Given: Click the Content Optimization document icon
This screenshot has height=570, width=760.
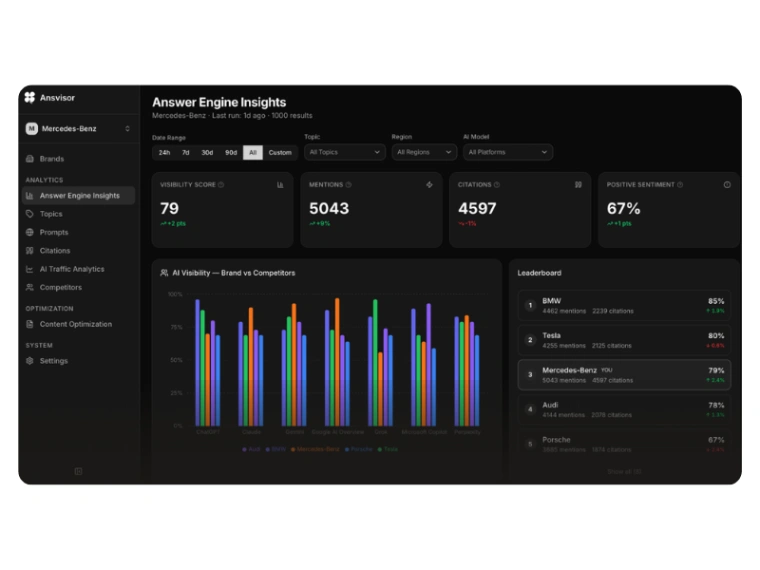Looking at the screenshot, I should pos(30,324).
